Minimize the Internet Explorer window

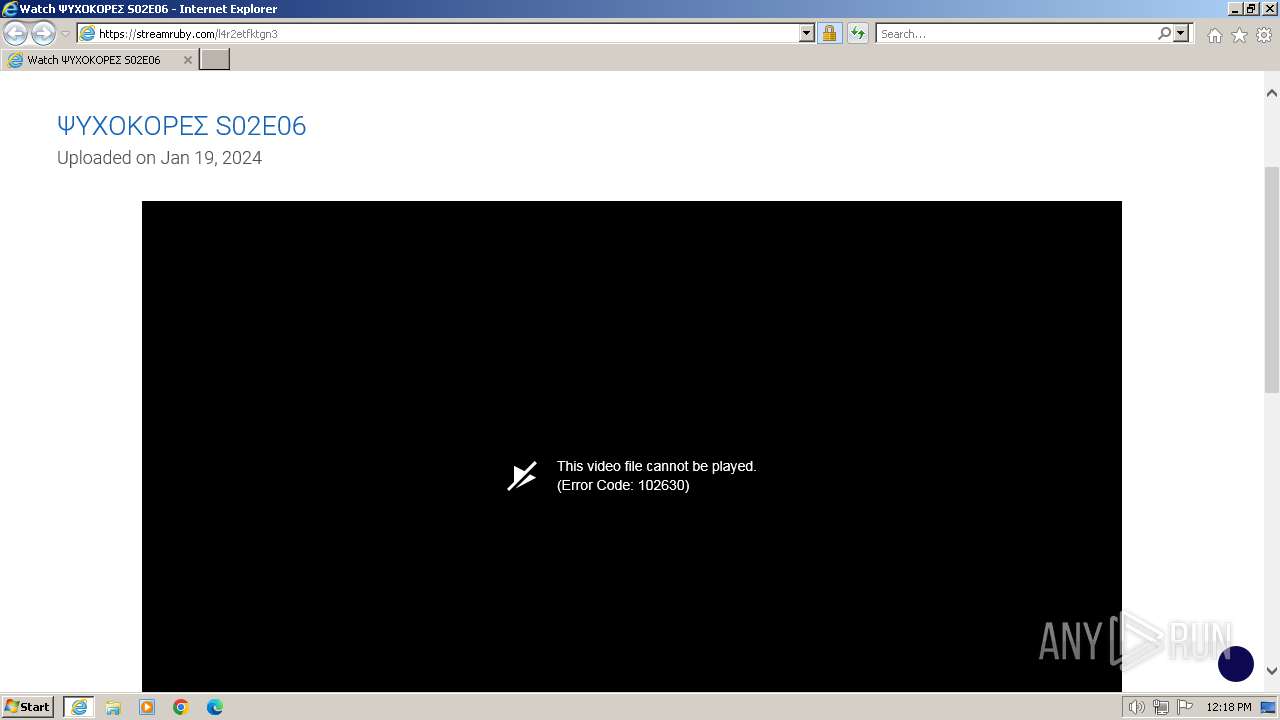pos(1235,8)
